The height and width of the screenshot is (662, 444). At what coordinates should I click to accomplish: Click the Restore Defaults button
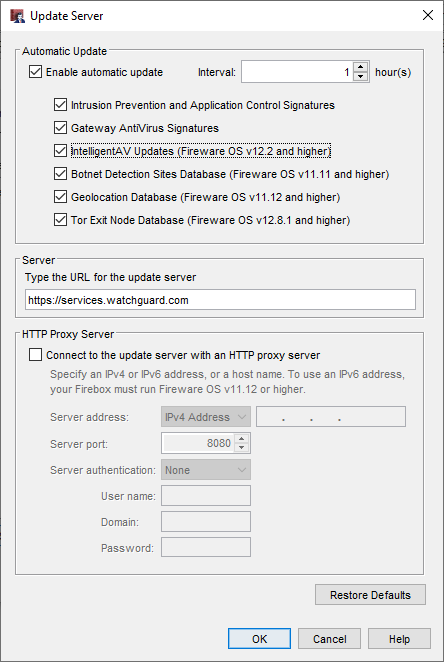pyautogui.click(x=370, y=595)
